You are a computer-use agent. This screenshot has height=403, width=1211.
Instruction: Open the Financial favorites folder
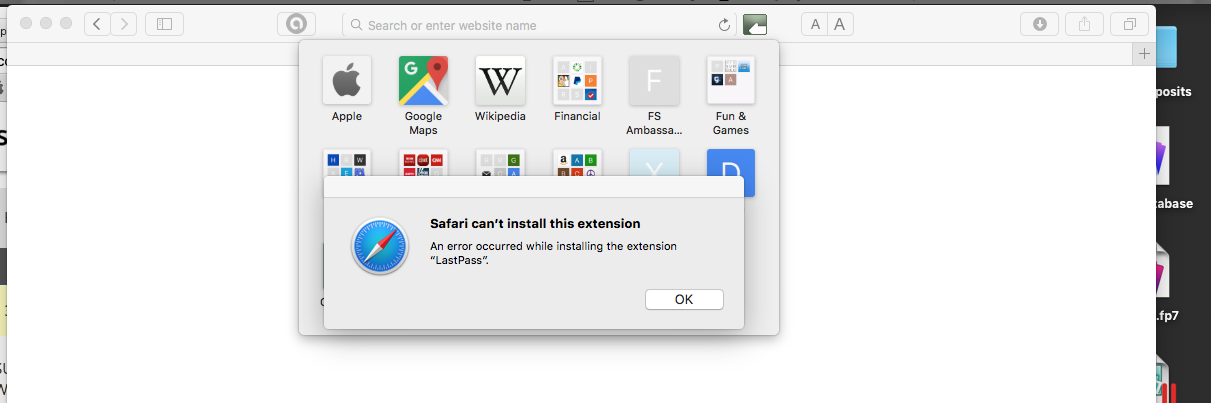click(x=577, y=81)
